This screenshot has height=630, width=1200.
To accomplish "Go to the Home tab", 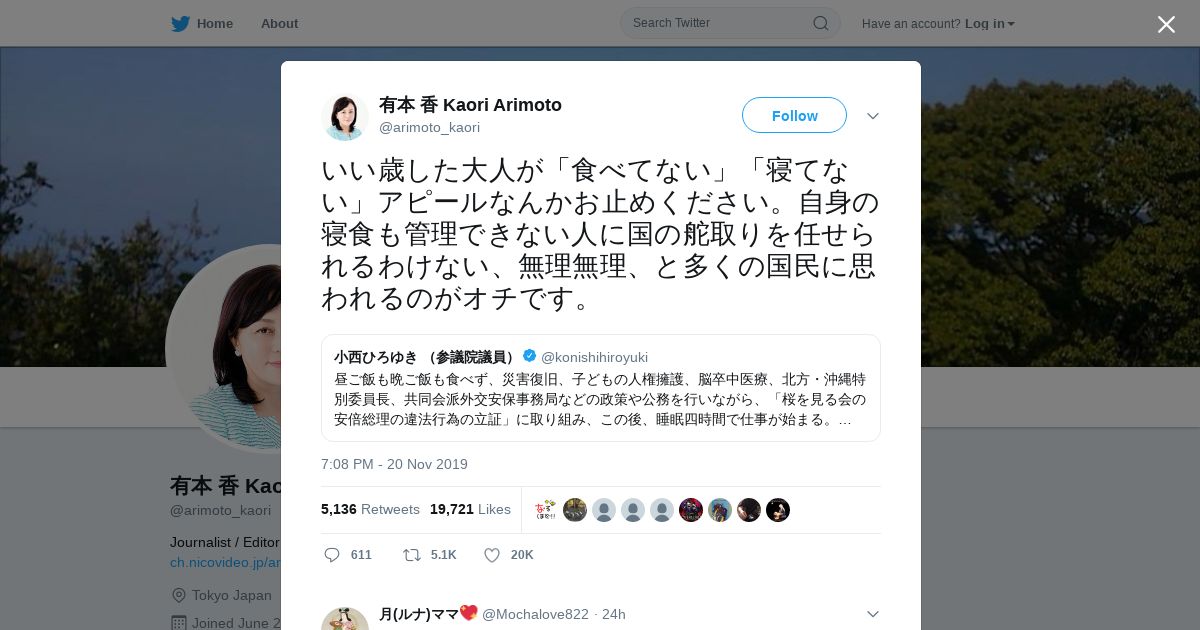I will pos(202,23).
